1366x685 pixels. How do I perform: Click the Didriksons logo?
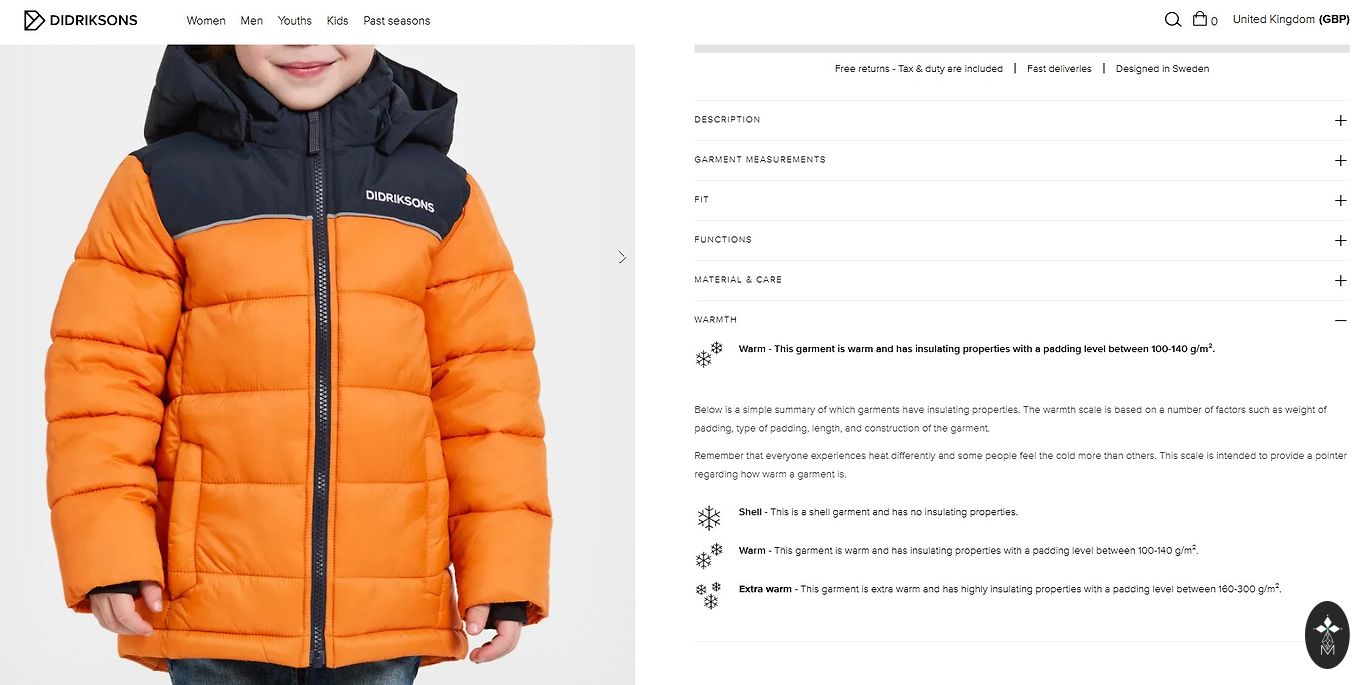(x=80, y=20)
